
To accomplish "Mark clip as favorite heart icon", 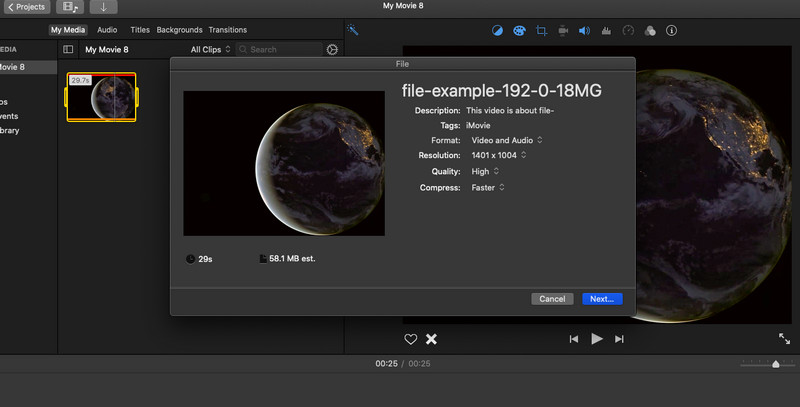I will click(411, 339).
